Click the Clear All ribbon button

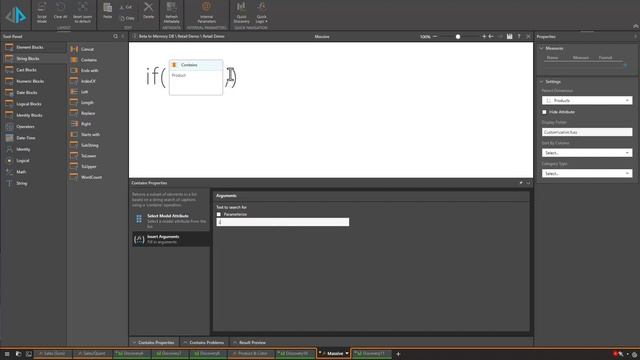point(60,11)
